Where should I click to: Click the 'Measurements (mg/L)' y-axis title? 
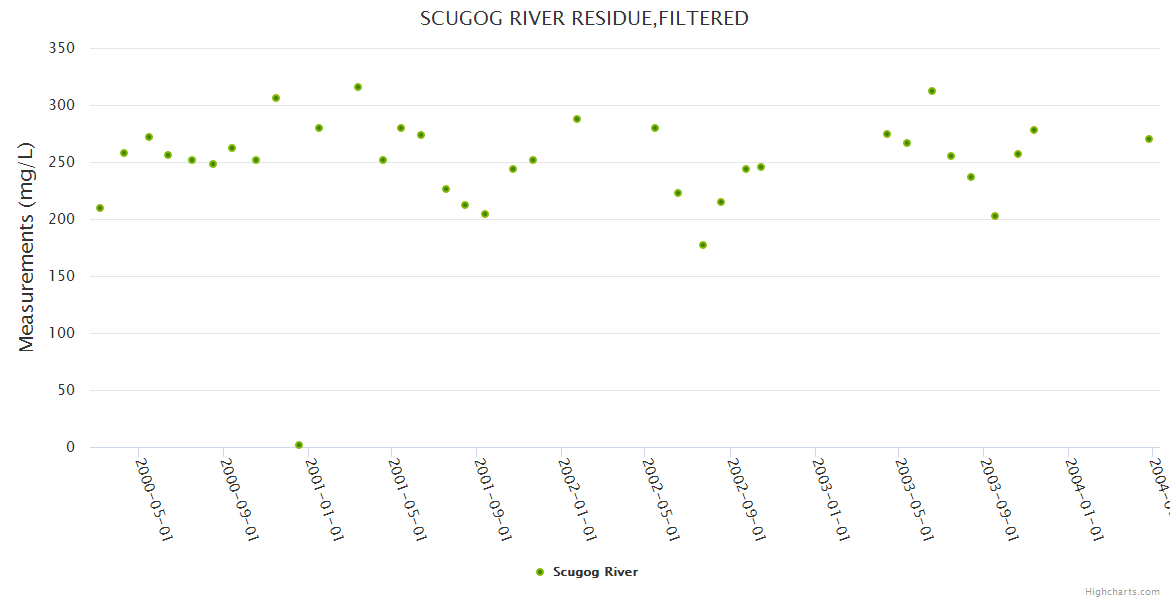(27, 247)
